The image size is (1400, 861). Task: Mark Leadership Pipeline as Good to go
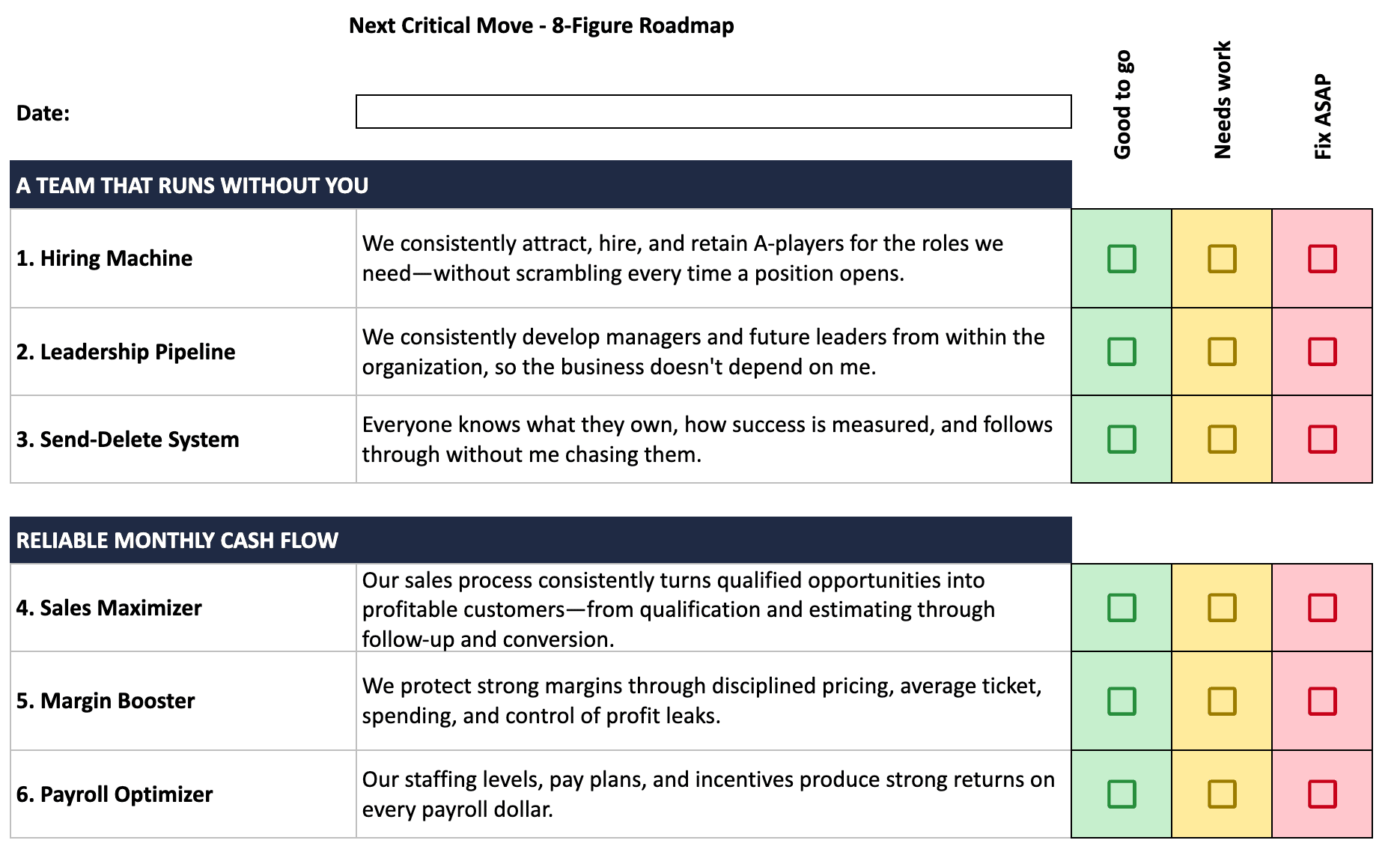1121,351
